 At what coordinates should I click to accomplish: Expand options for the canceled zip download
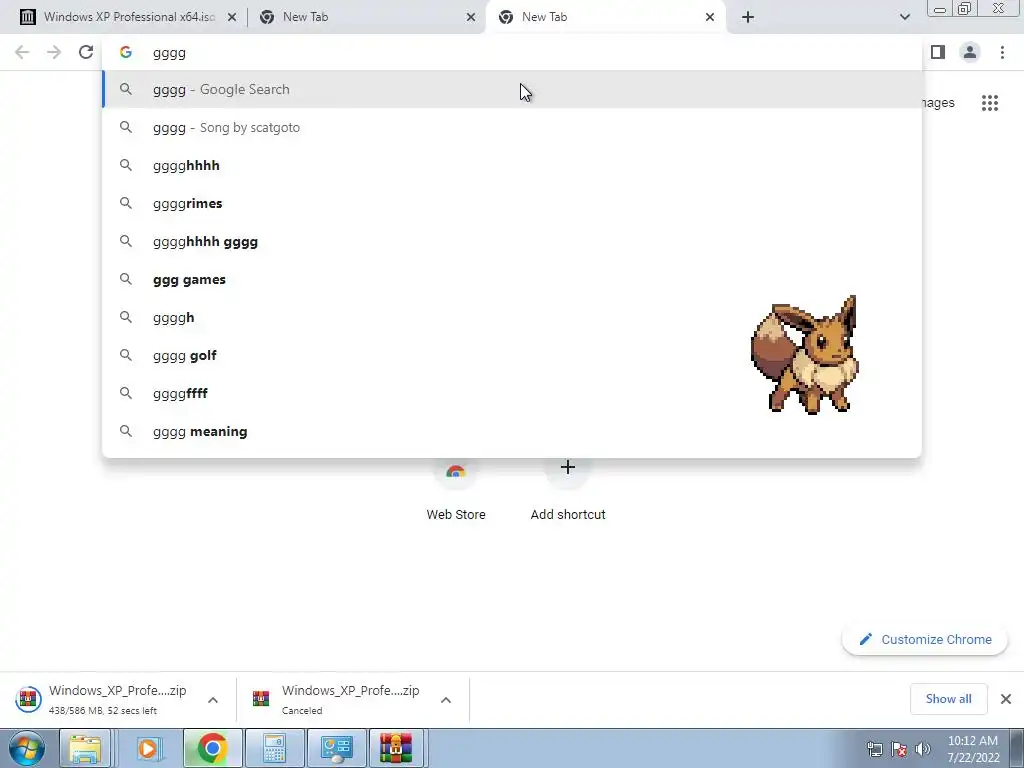tap(446, 699)
